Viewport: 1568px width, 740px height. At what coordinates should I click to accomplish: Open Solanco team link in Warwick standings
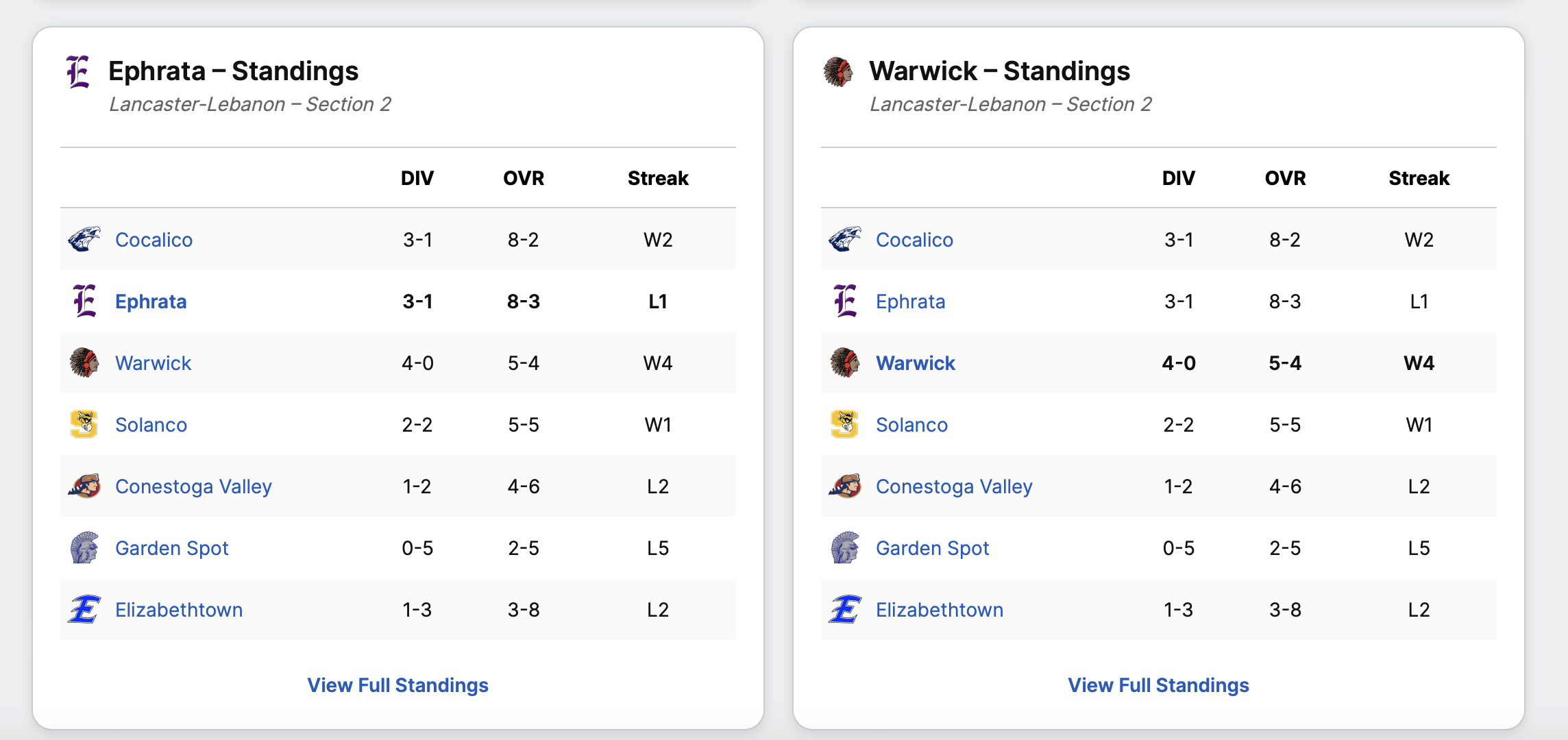coord(911,425)
